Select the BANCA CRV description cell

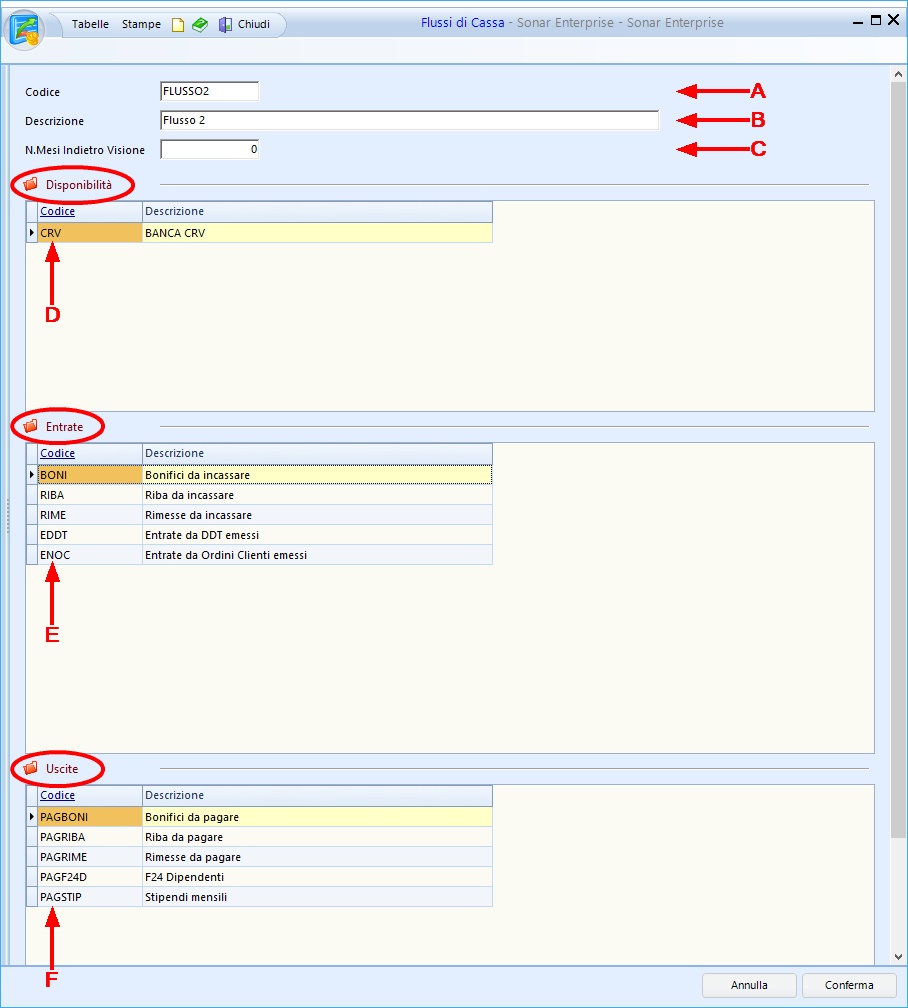[x=316, y=233]
